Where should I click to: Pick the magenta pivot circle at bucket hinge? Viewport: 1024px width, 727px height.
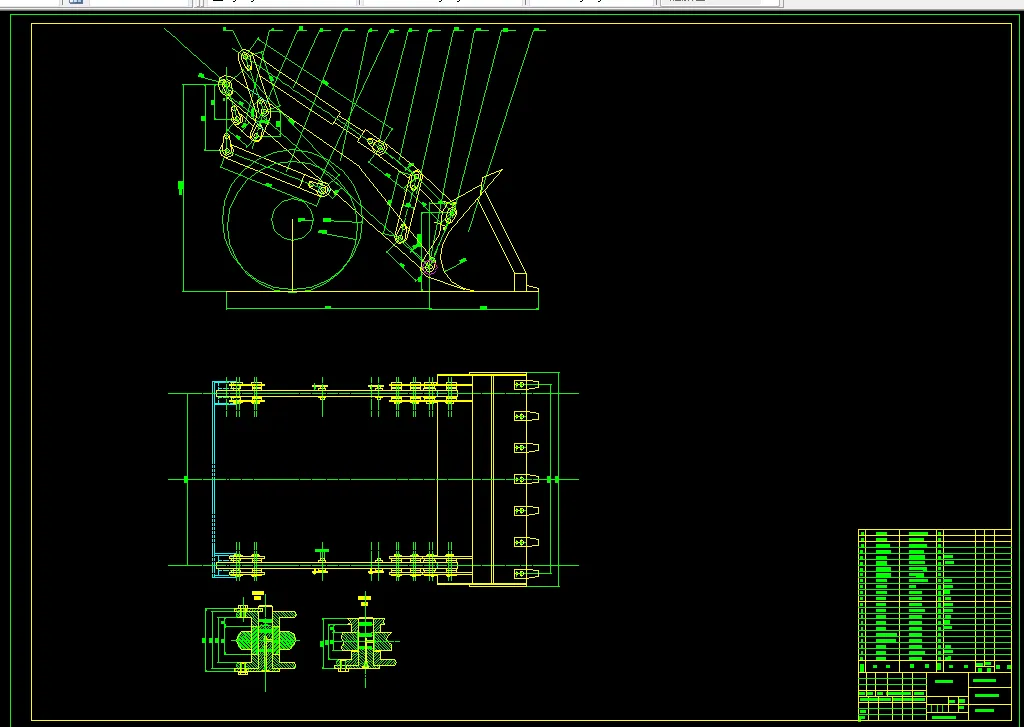(429, 266)
